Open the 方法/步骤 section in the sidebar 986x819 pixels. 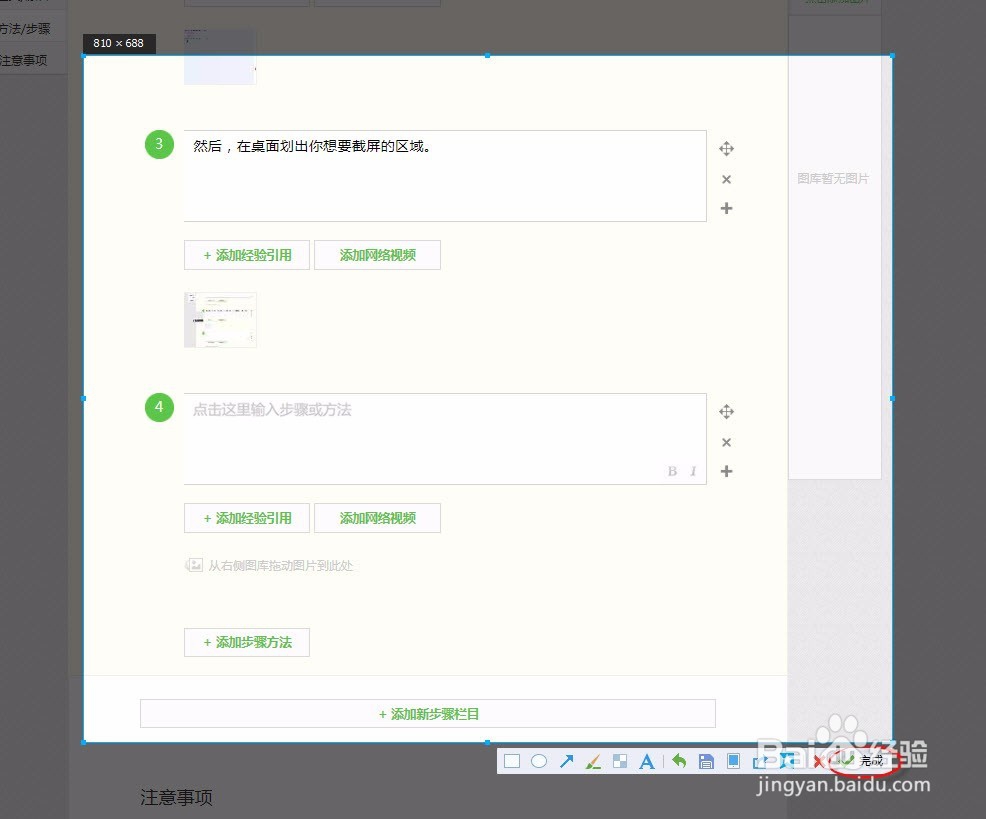tap(25, 29)
